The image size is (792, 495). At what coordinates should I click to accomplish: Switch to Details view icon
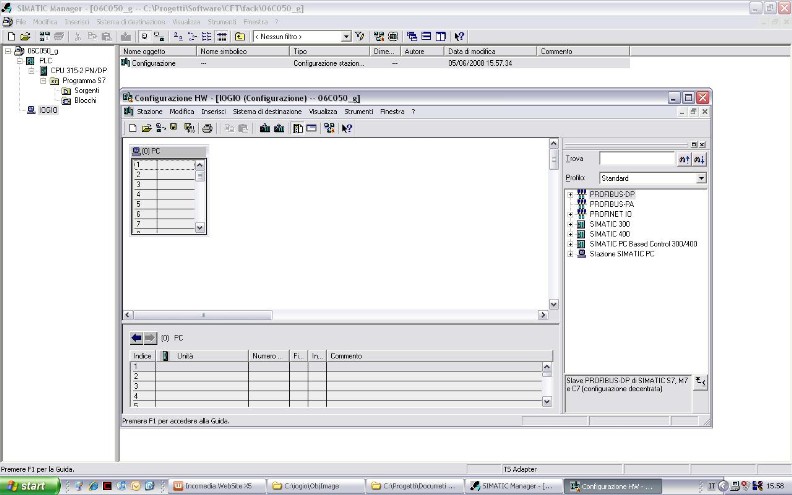(x=221, y=36)
